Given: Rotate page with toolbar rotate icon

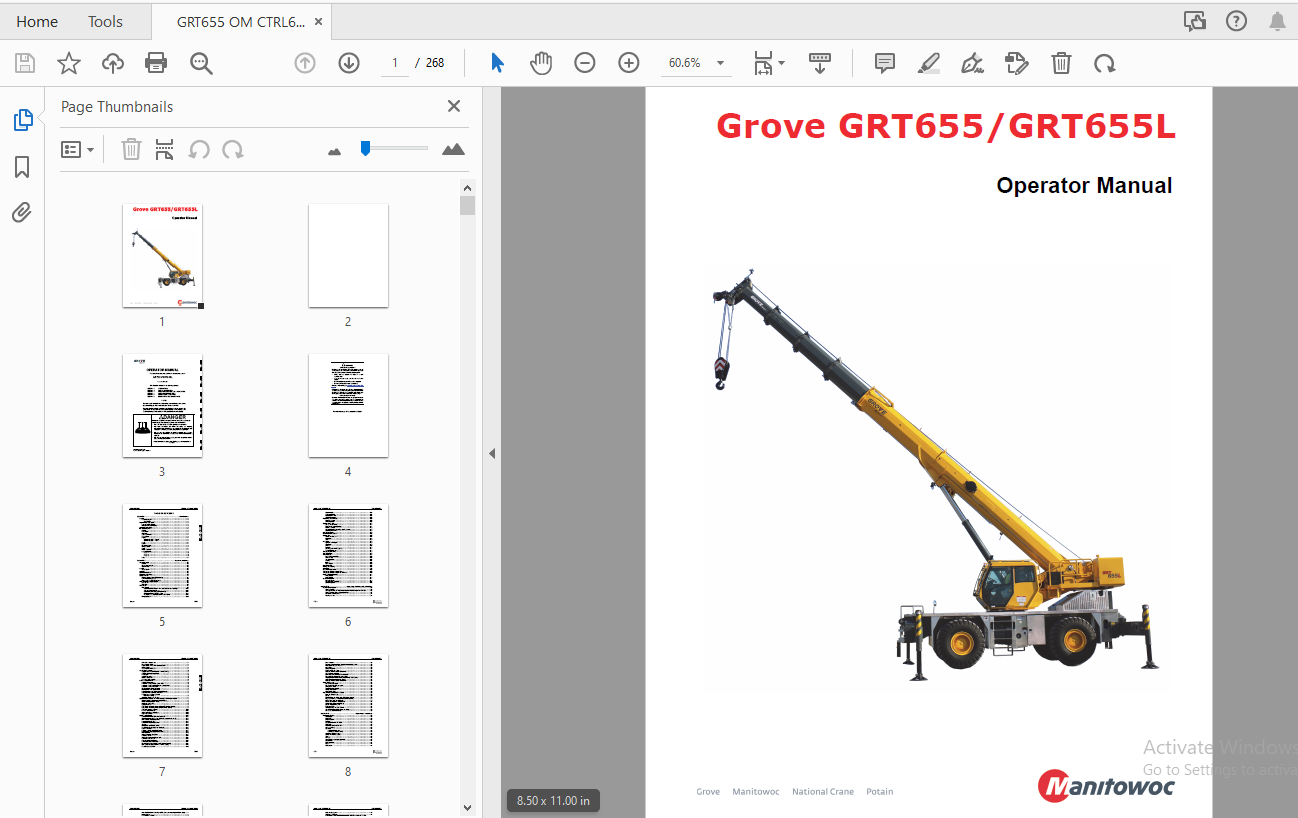Looking at the screenshot, I should click(1104, 63).
